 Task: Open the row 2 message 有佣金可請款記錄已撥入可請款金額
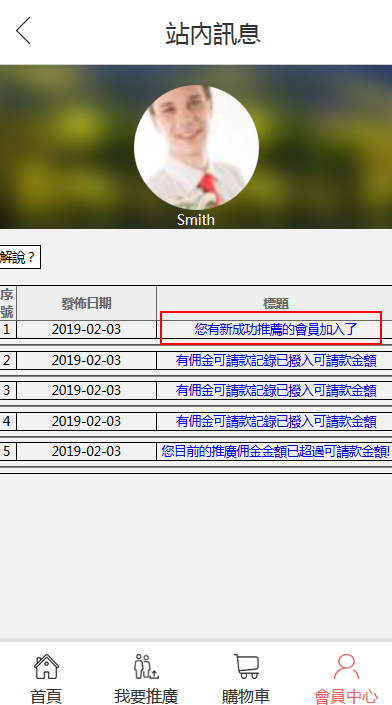[x=276, y=361]
